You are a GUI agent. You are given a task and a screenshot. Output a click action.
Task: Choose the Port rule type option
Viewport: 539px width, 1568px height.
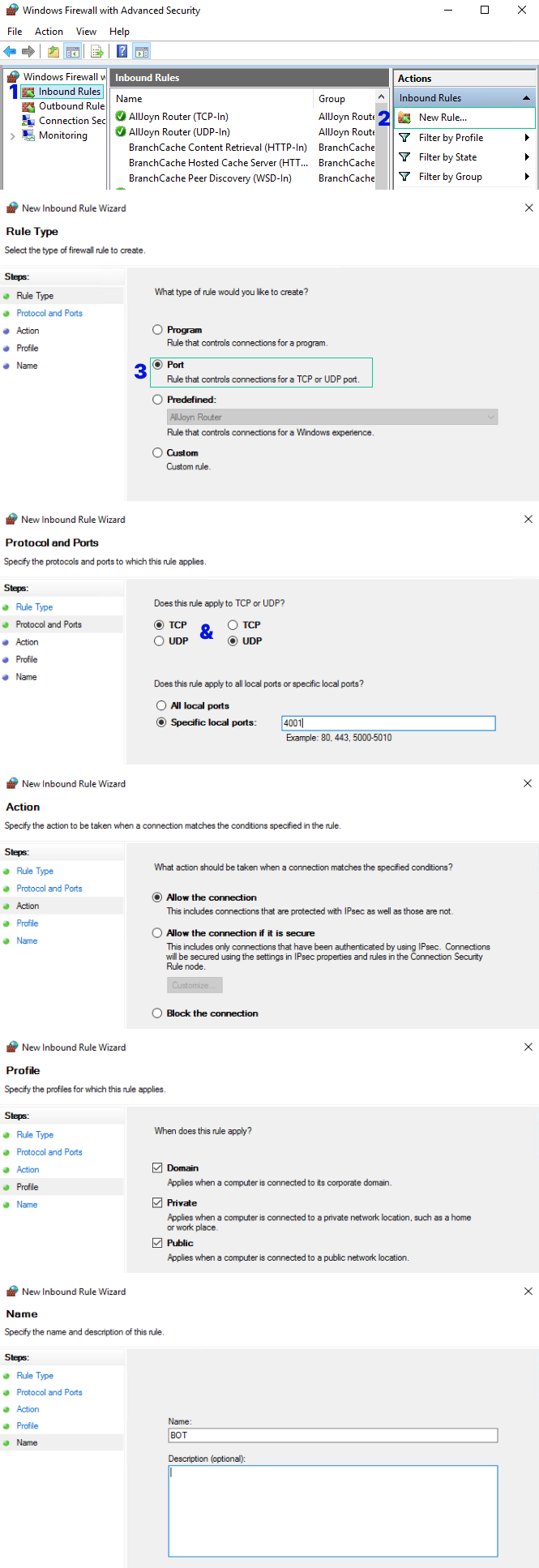click(x=158, y=365)
